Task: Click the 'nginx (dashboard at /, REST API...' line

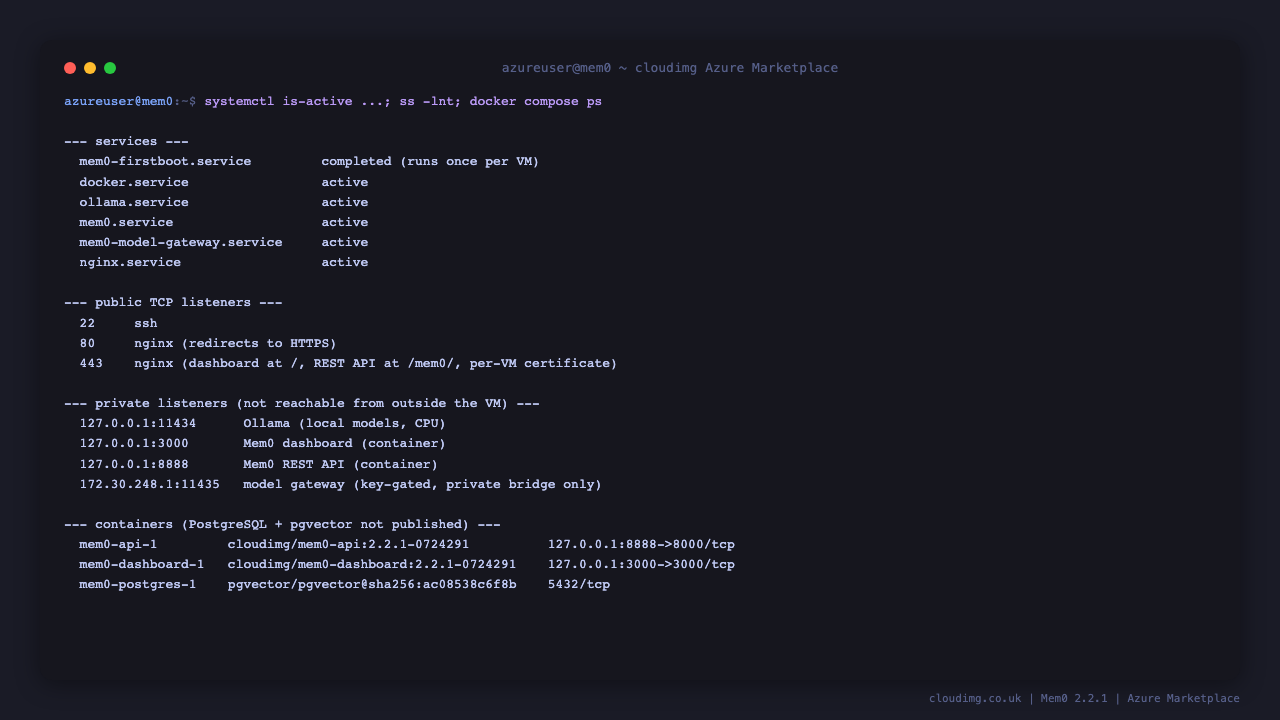Action: coord(376,363)
